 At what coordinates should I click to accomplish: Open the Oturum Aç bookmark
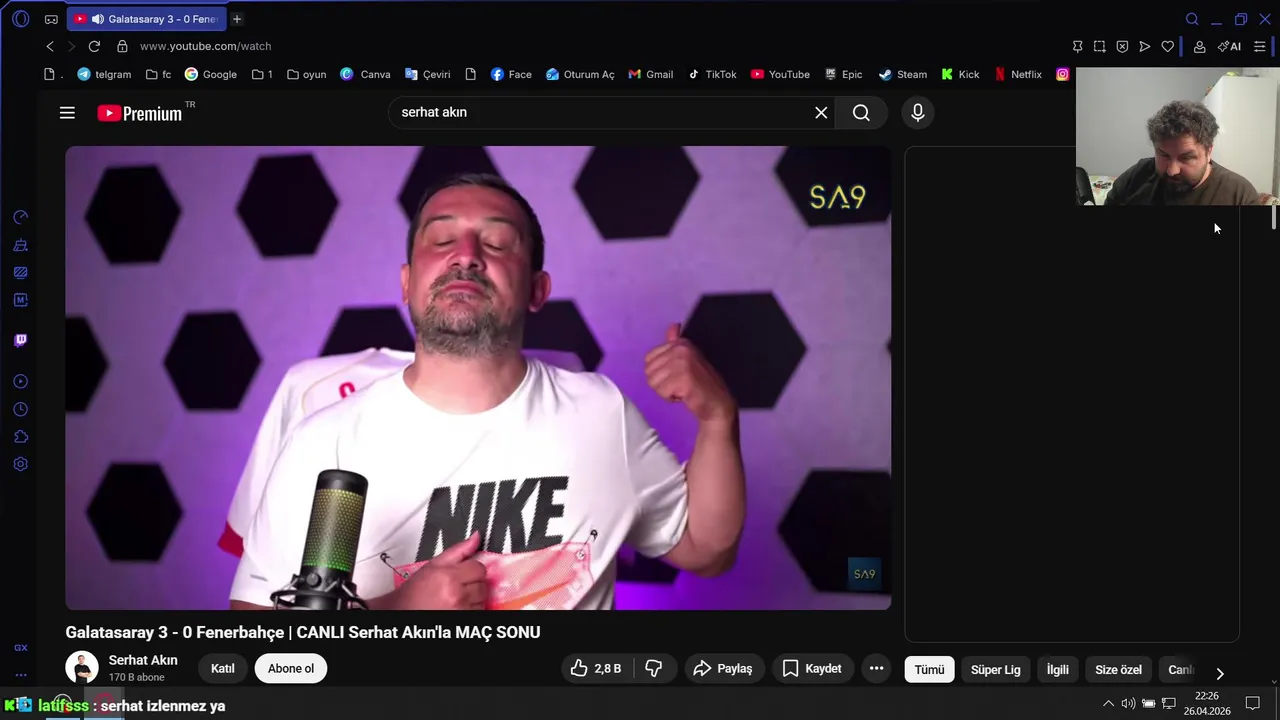580,74
